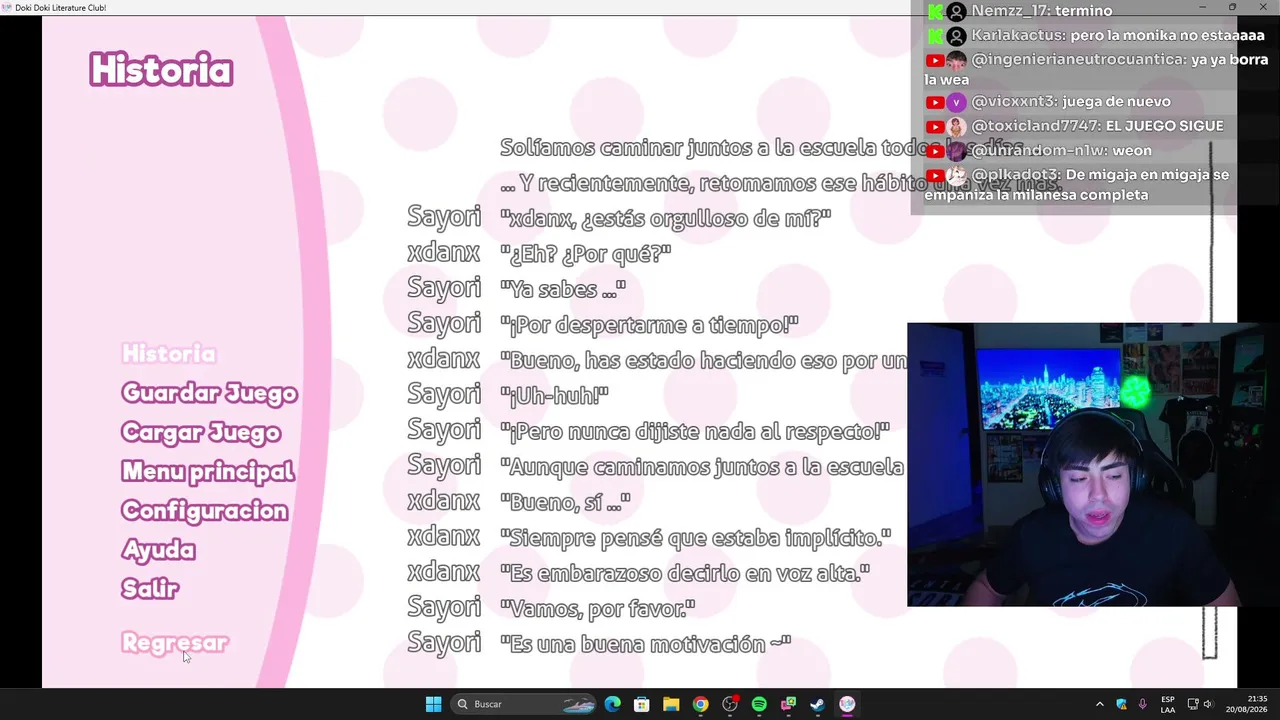Open network settings tray icon
The height and width of the screenshot is (720, 1280).
coord(1193,704)
